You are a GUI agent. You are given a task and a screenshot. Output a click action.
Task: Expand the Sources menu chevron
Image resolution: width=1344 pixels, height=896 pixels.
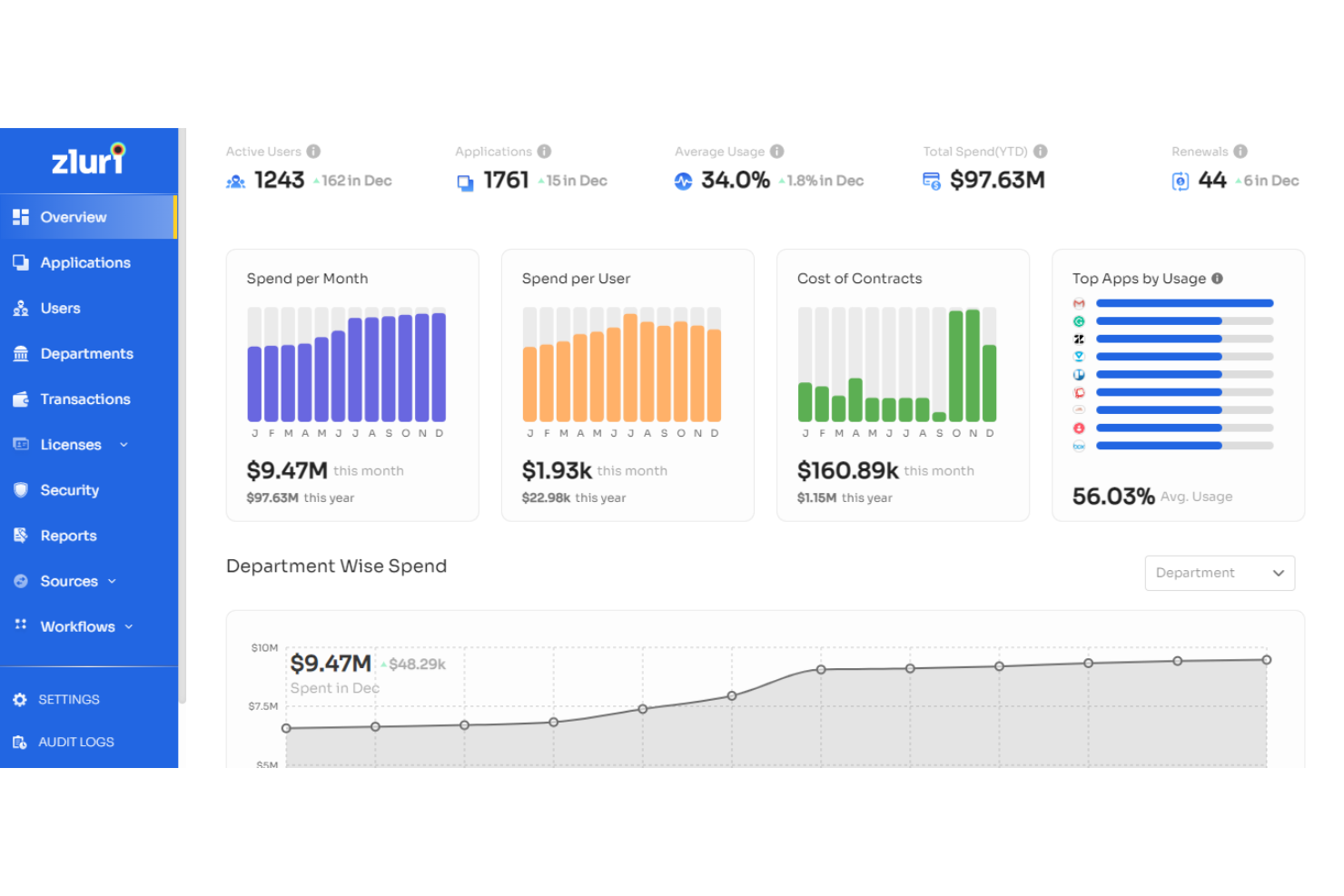coord(112,581)
